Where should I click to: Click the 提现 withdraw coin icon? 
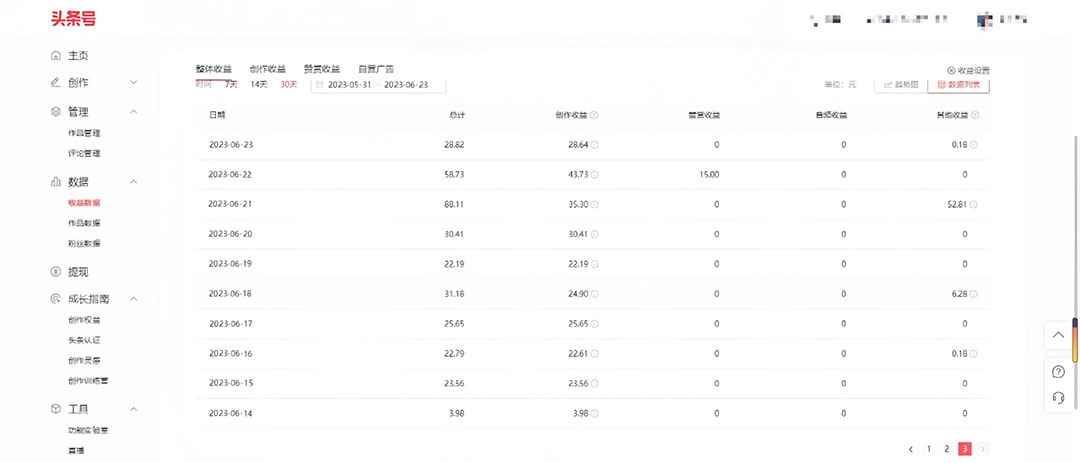point(56,271)
